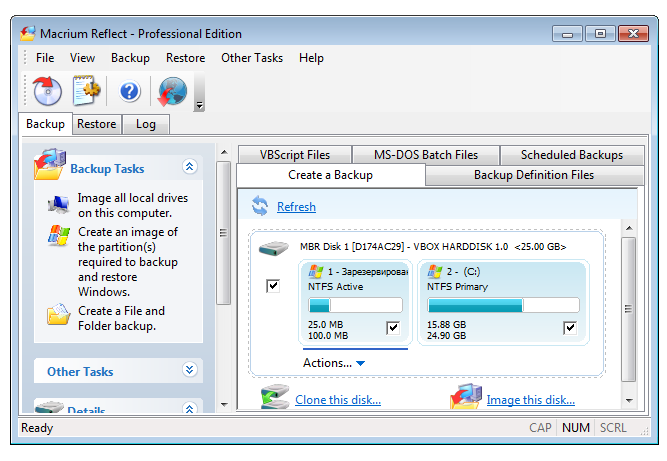Click the disk list scroll down arrow
Viewport: 667px width, 461px height.
click(630, 400)
